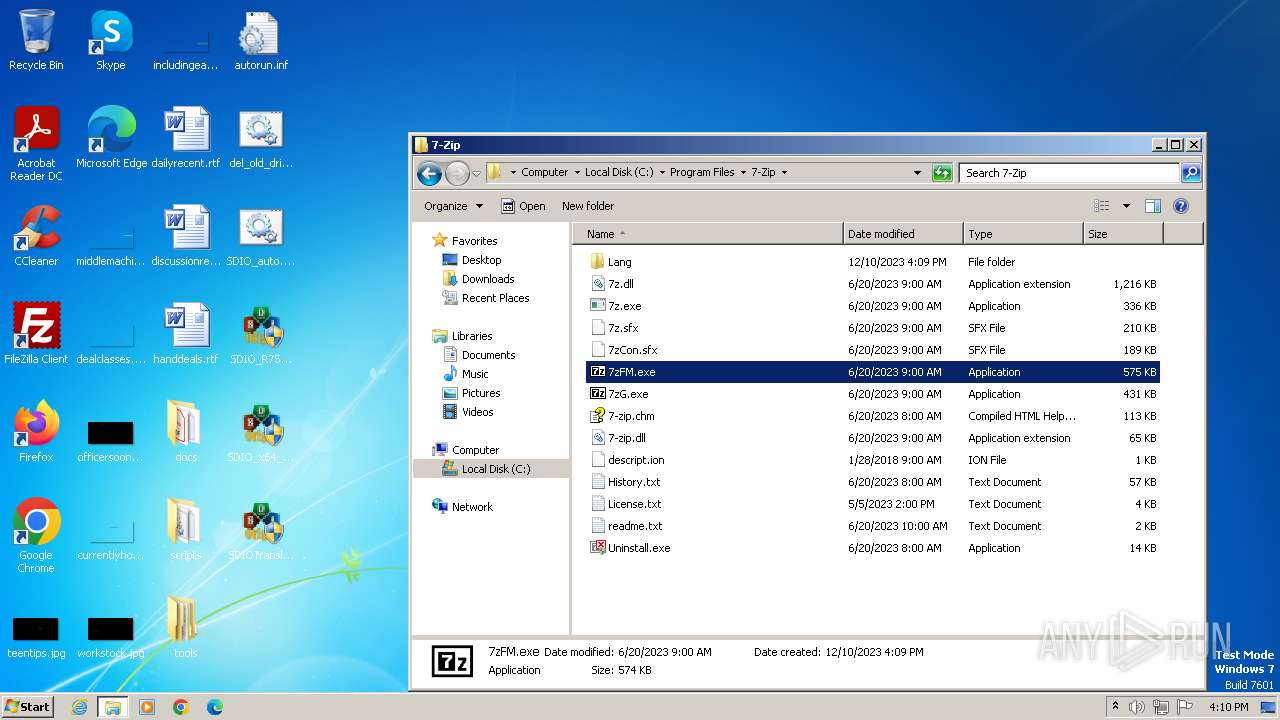Open Music library in navigation pane
1280x720 pixels.
pos(475,374)
